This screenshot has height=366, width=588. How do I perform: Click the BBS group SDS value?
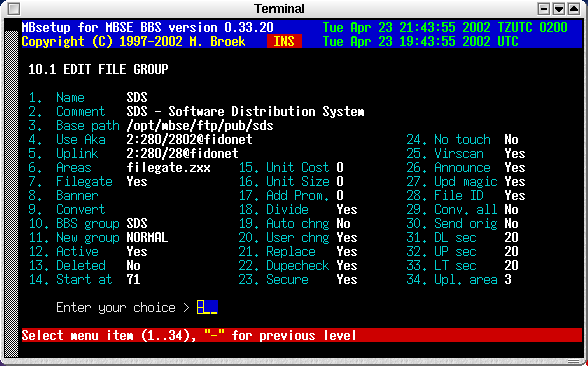click(137, 224)
